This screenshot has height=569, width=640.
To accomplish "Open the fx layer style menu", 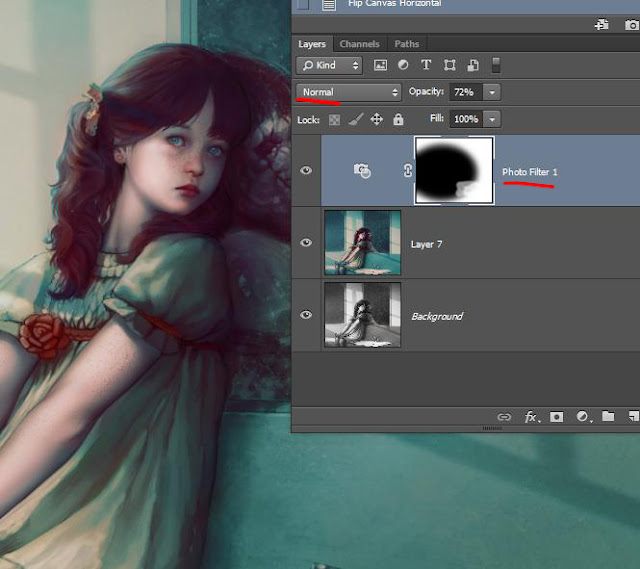I will tap(532, 417).
